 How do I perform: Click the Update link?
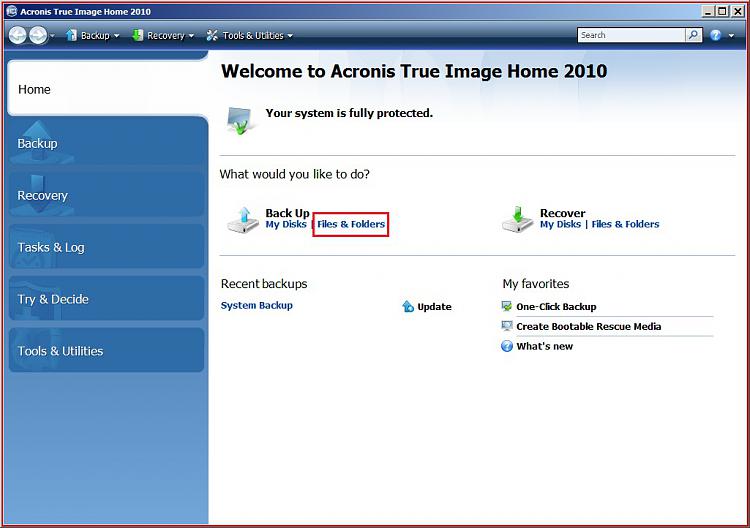click(434, 307)
